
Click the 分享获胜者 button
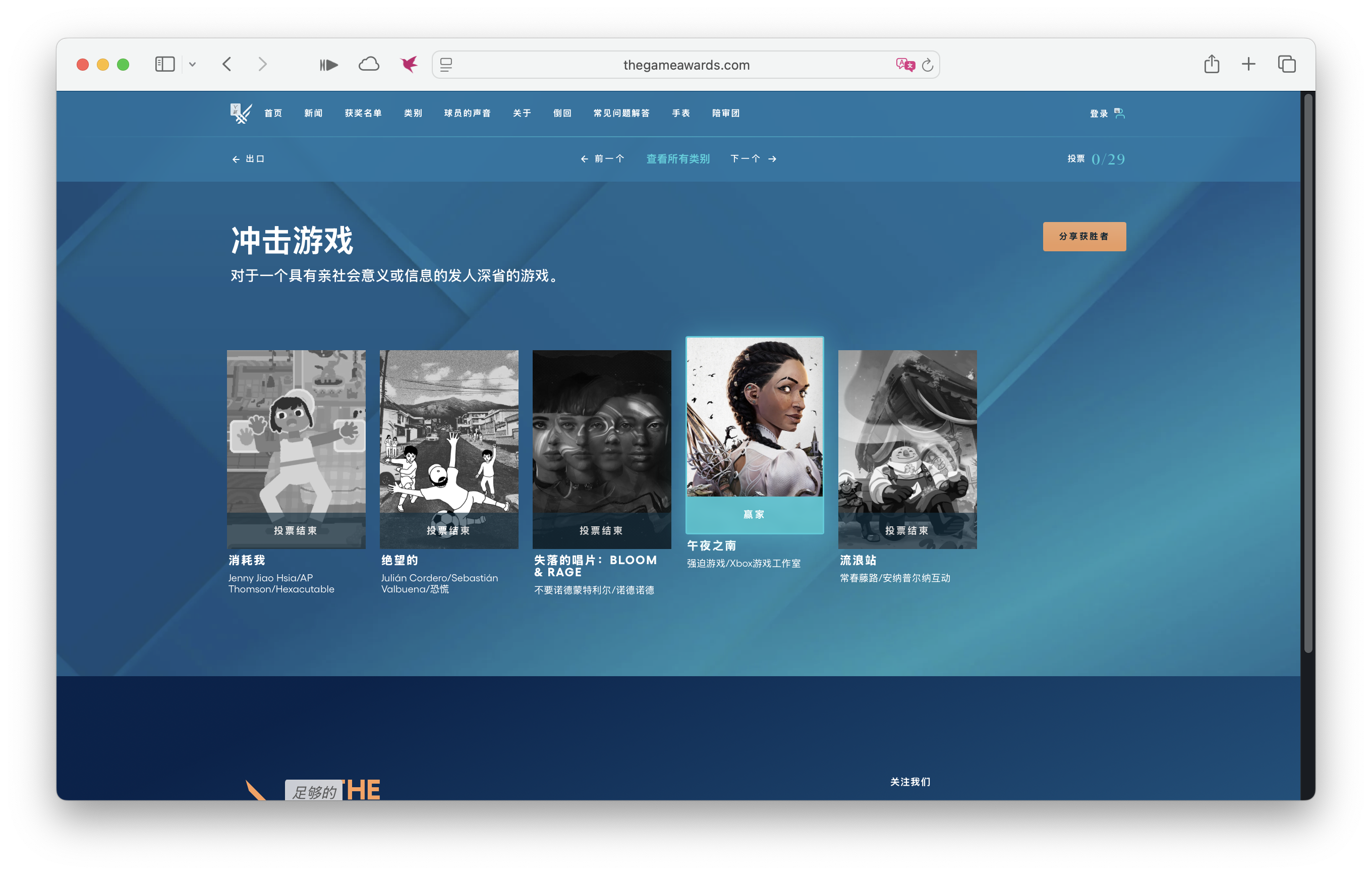click(1083, 236)
